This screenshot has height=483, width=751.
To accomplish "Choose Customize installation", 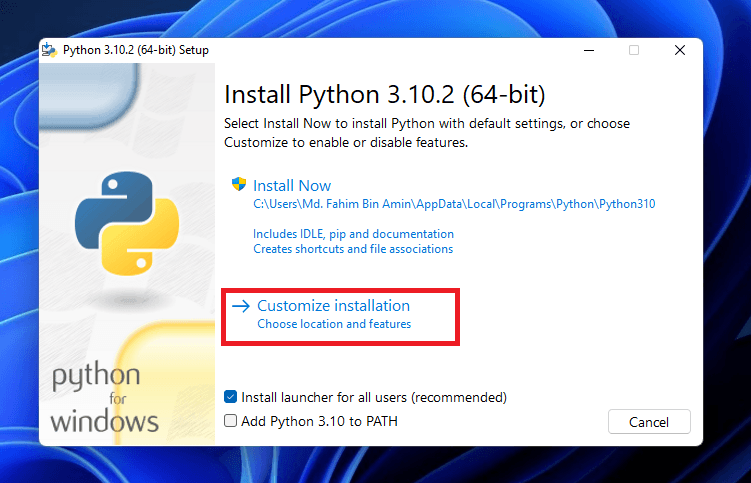I will 333,306.
